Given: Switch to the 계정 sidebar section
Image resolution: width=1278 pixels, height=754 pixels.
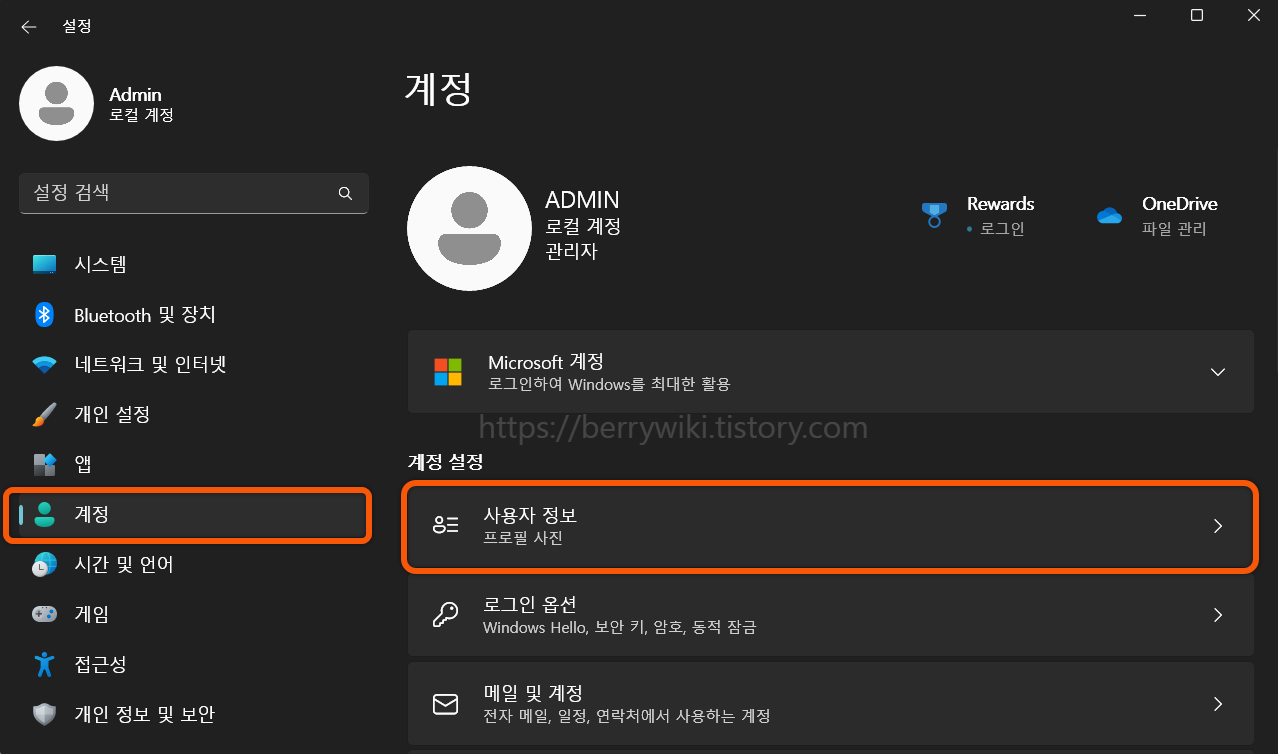Looking at the screenshot, I should click(95, 514).
